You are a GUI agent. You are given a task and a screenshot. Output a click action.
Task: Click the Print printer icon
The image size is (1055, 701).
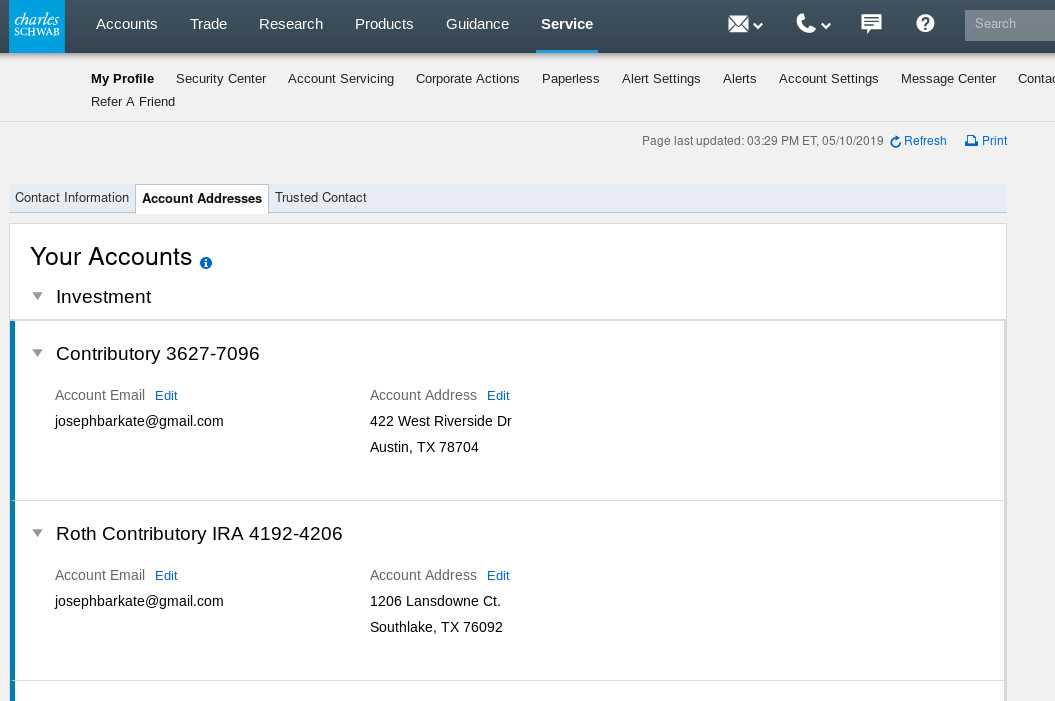(x=972, y=141)
